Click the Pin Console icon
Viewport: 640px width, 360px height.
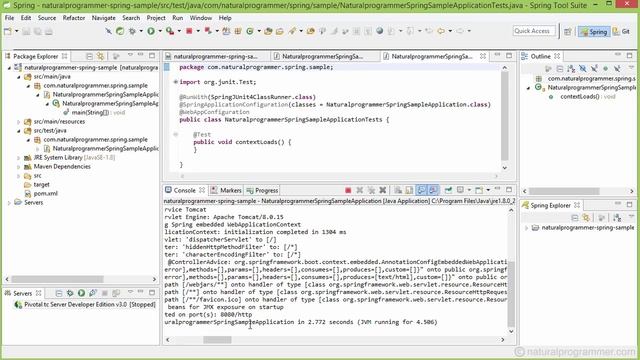pos(448,190)
